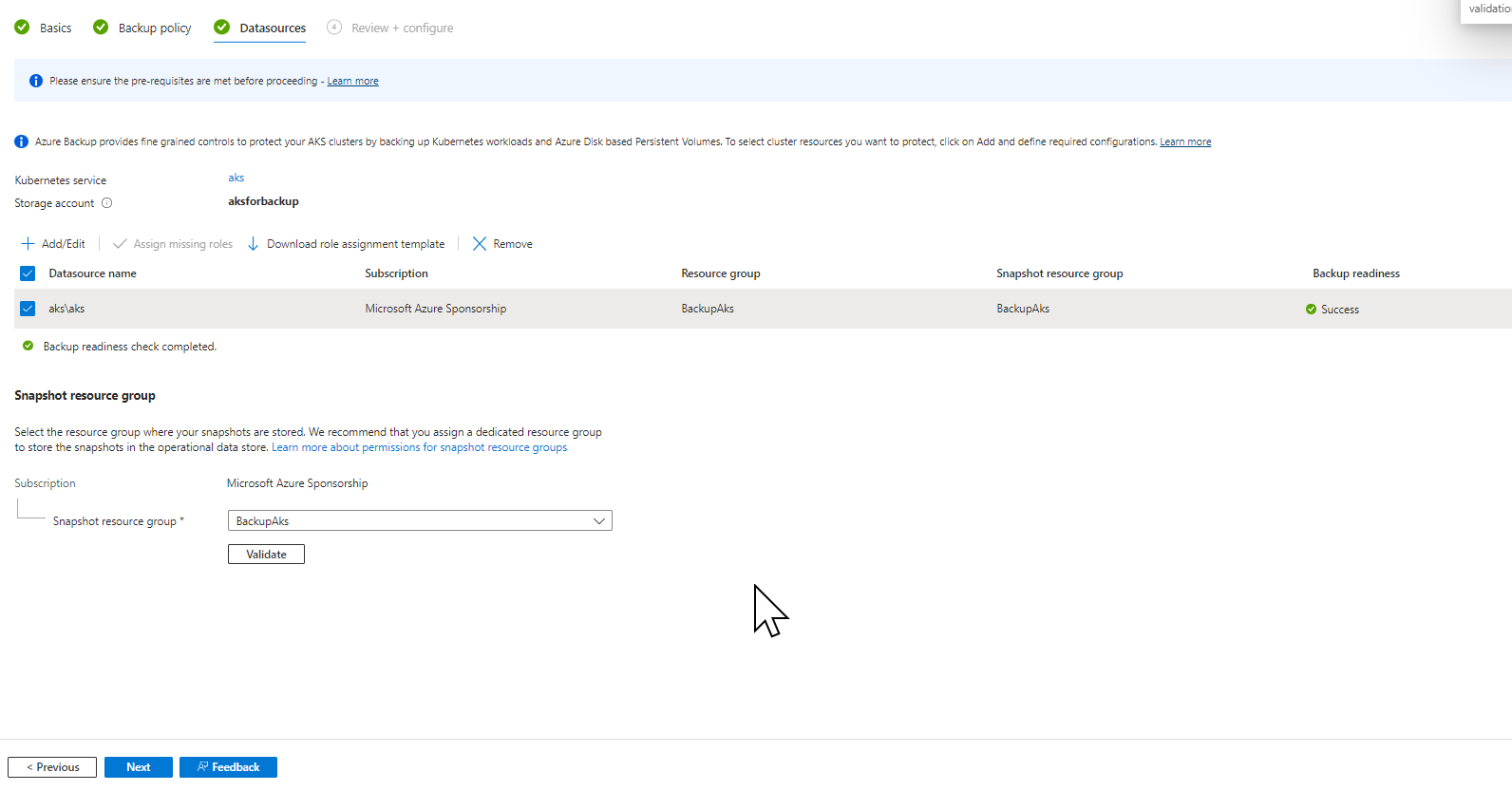Viewport: 1512px width, 791px height.
Task: Click the Backup readiness column header
Action: coord(1356,273)
